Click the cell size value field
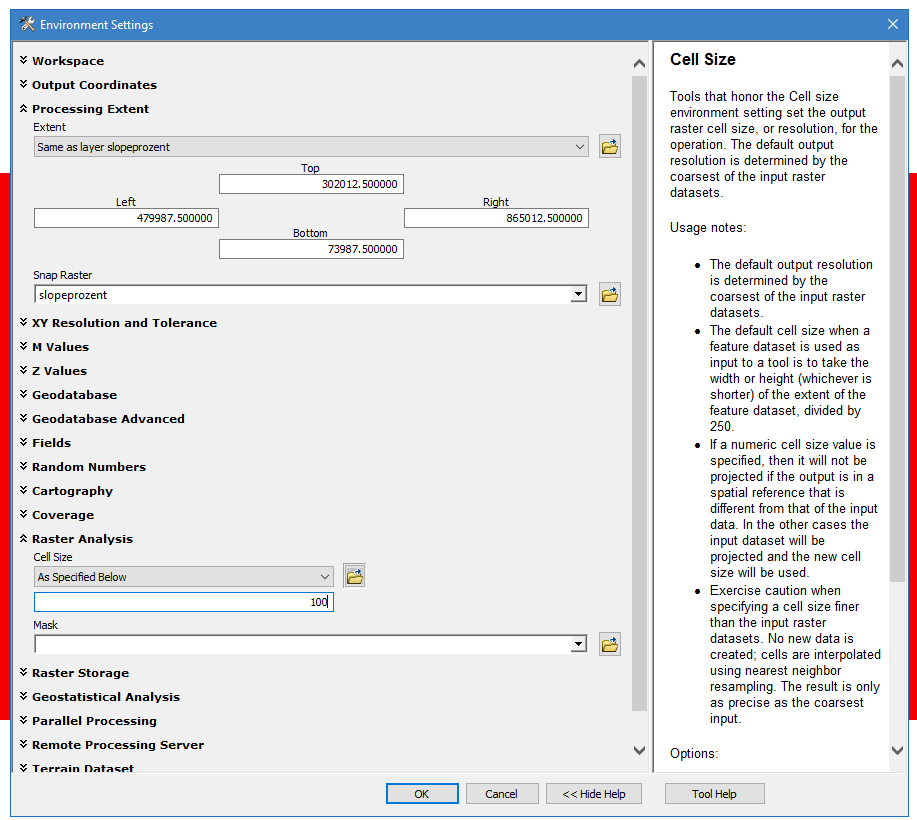Viewport: 917px width, 820px height. coord(183,603)
